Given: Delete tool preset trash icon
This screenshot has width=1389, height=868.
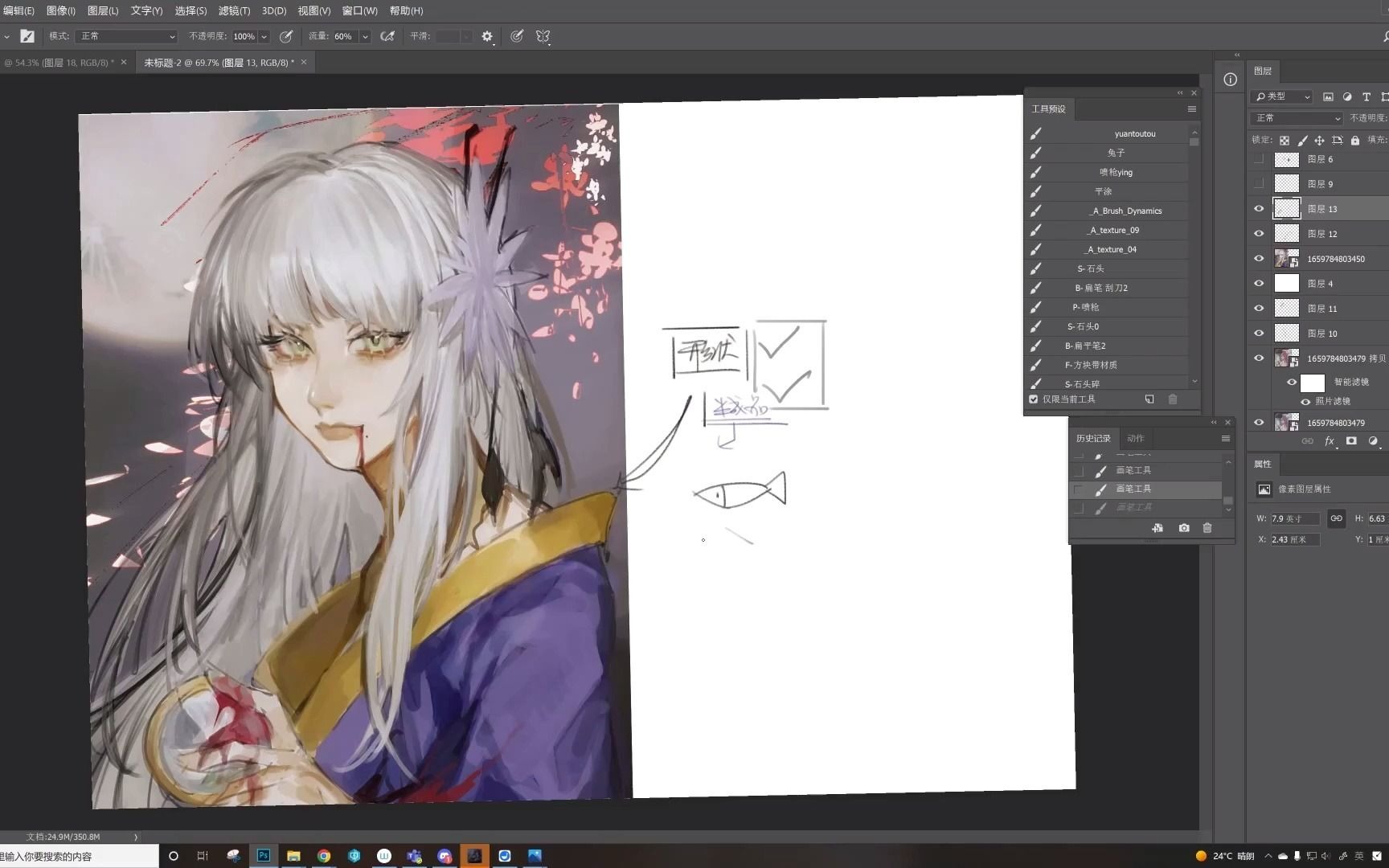Looking at the screenshot, I should pos(1173,399).
